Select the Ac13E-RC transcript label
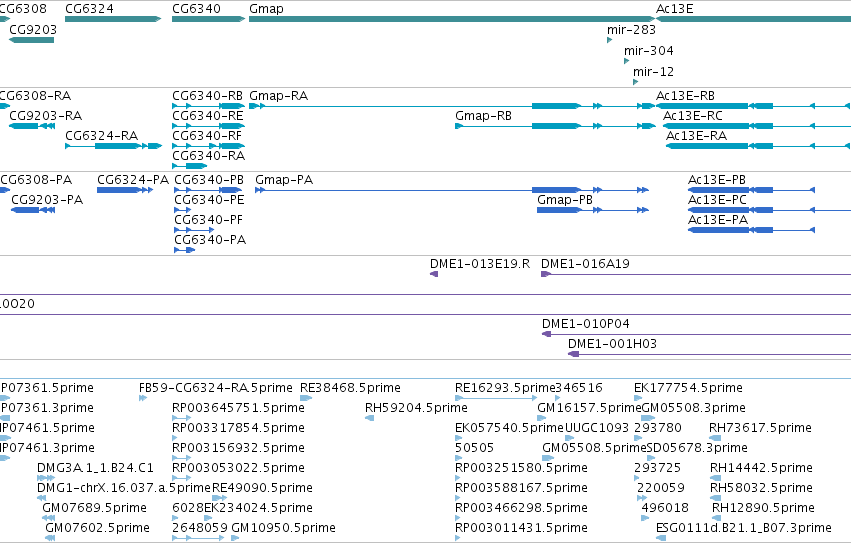This screenshot has height=543, width=851. click(x=693, y=116)
